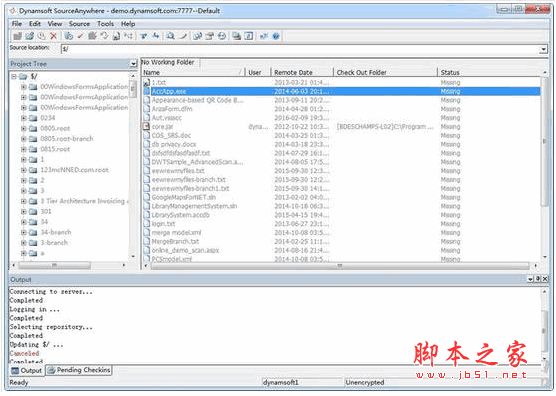Click the Check In toolbar icon

tap(92, 36)
